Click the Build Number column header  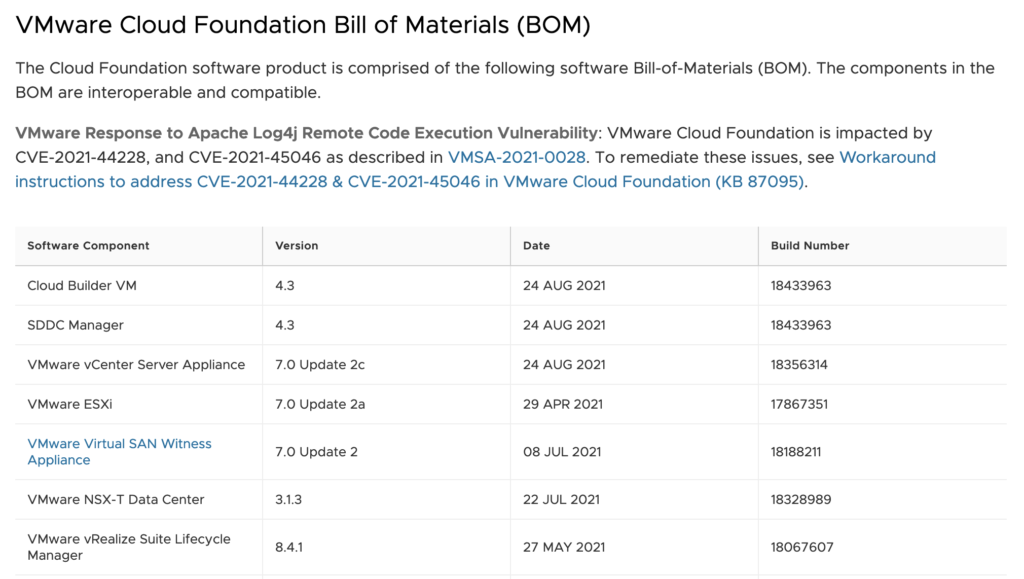[x=809, y=246]
